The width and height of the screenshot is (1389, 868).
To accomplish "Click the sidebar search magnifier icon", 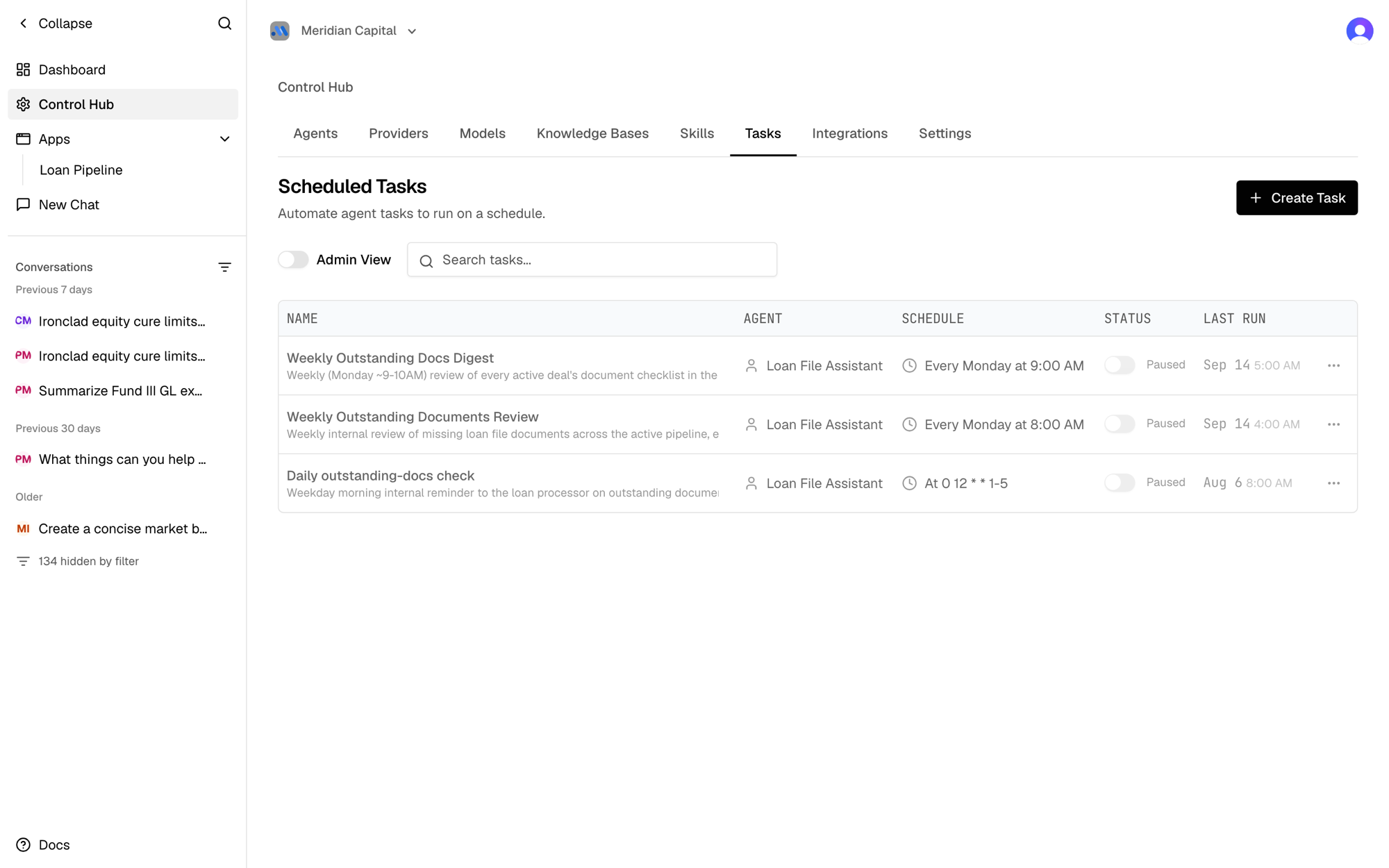I will click(x=224, y=24).
